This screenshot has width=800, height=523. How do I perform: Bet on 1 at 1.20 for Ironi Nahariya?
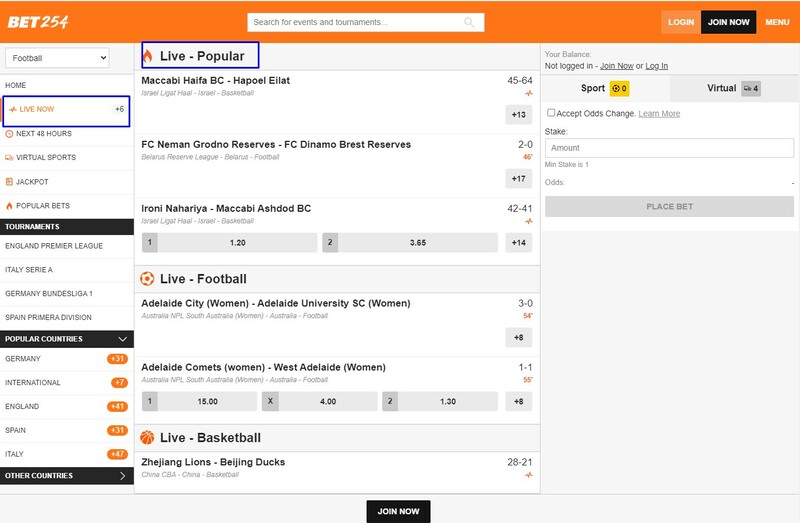(230, 243)
